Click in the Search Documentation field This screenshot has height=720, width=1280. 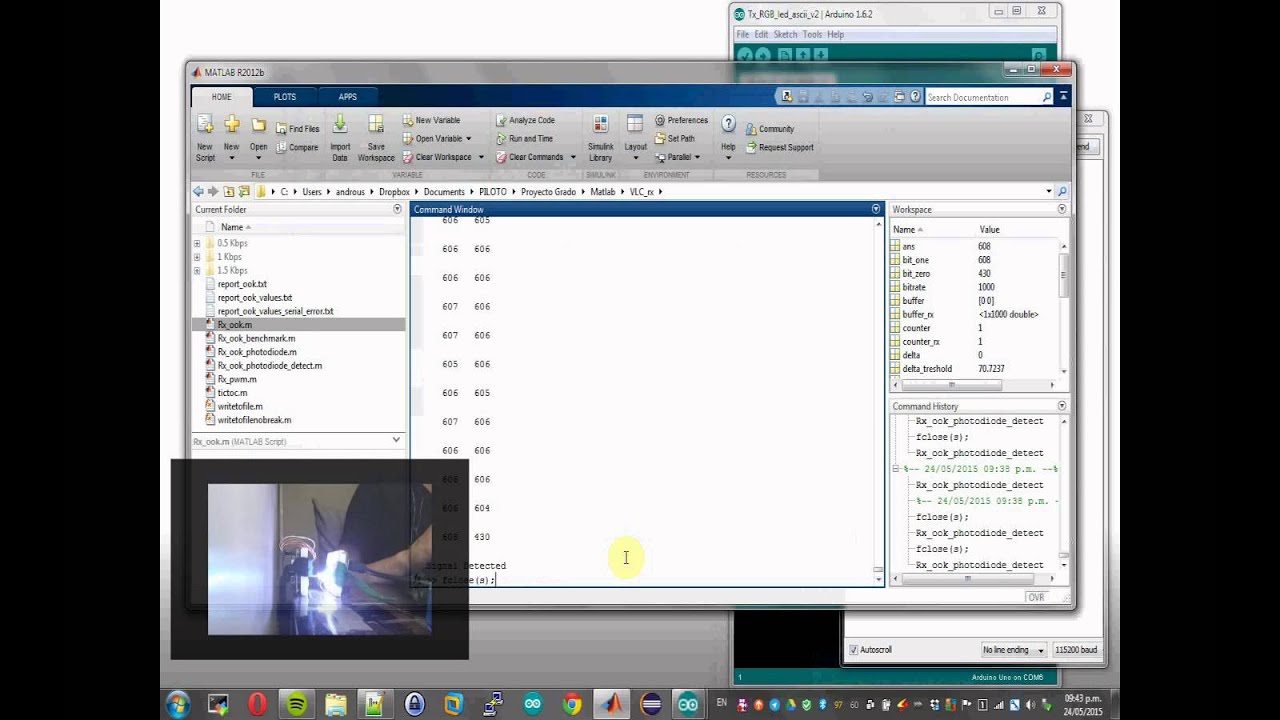coord(983,97)
